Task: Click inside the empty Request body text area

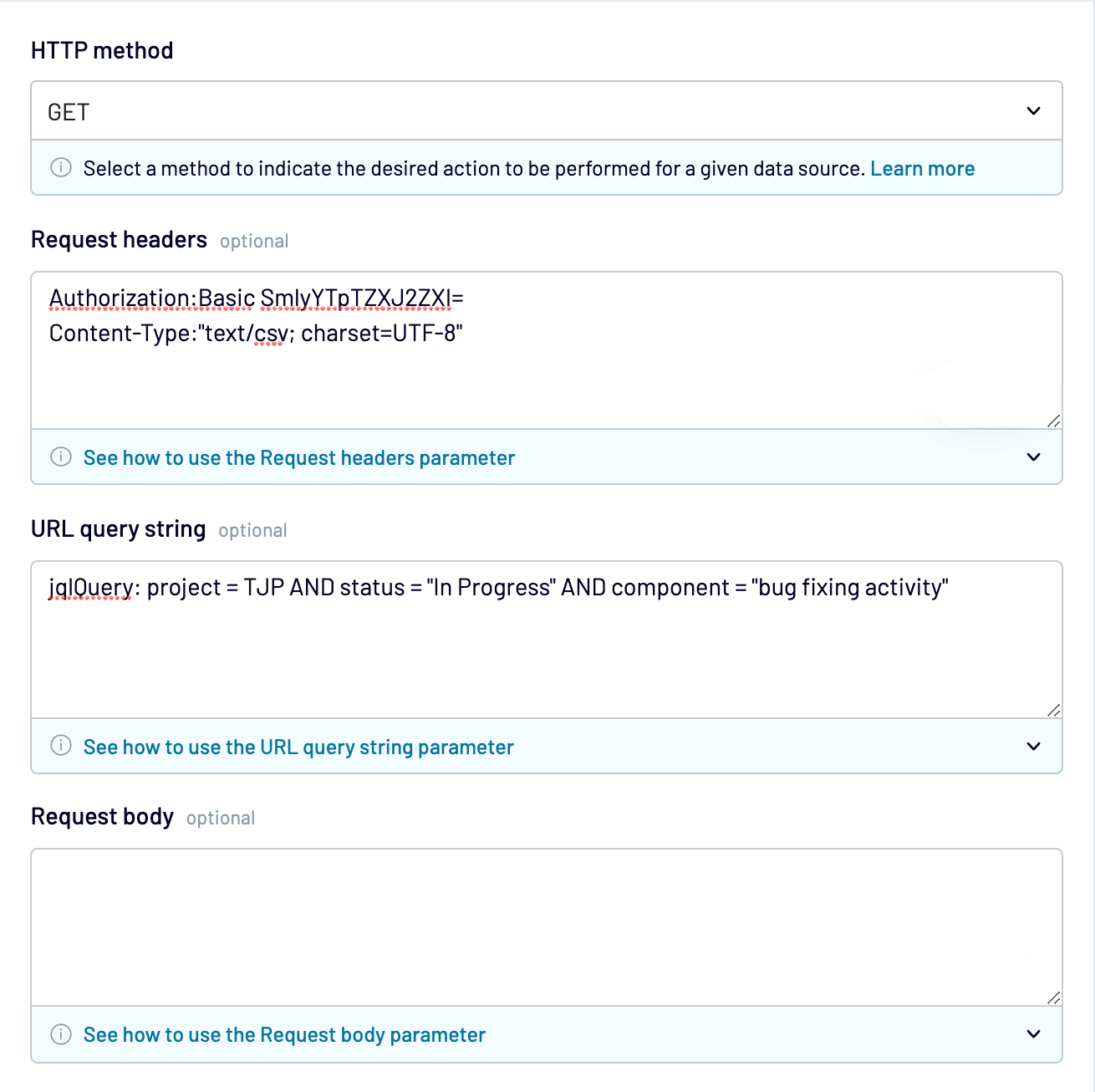Action: tap(546, 926)
